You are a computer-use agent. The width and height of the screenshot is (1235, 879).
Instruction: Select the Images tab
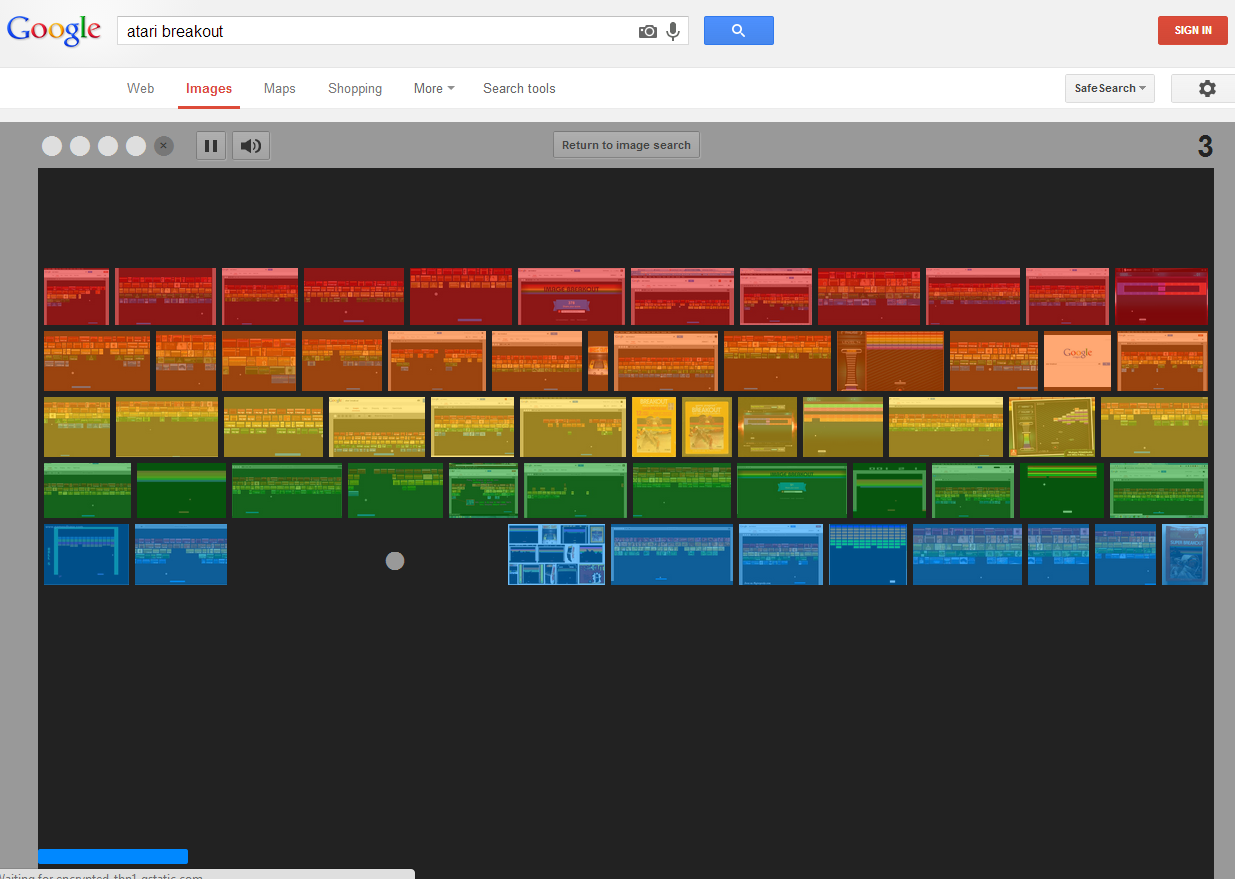209,88
